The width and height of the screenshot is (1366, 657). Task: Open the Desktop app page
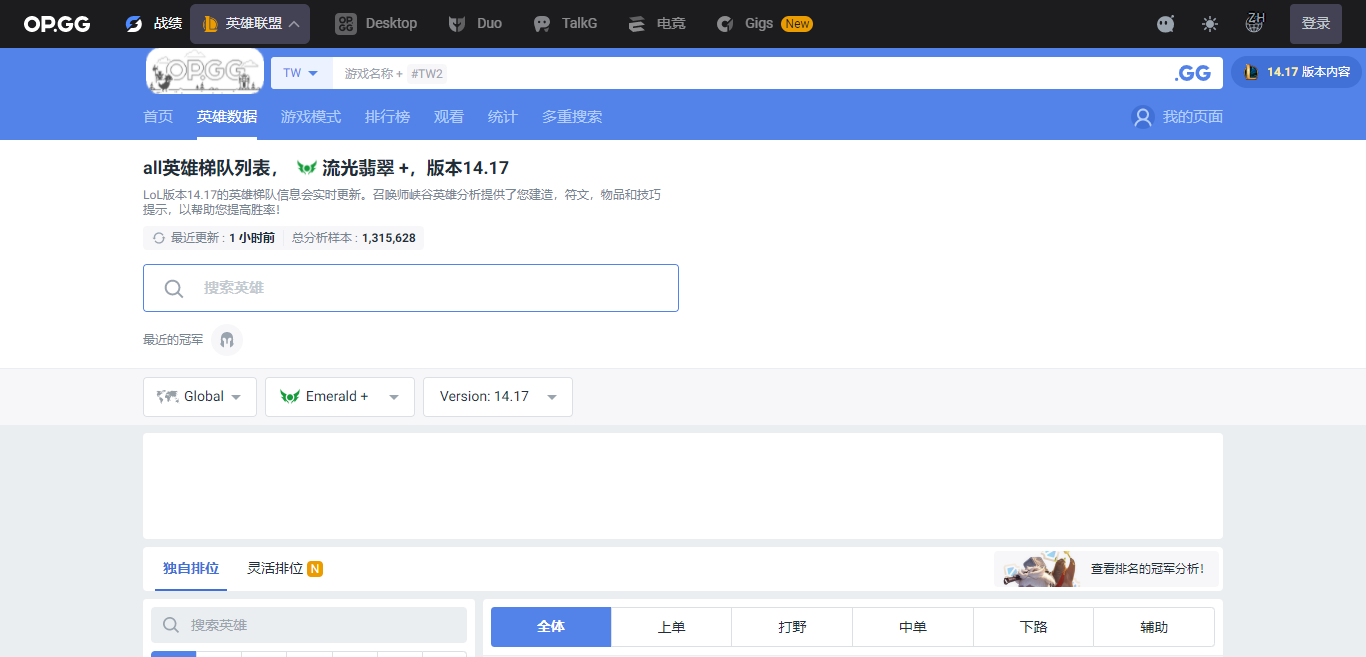tap(376, 24)
